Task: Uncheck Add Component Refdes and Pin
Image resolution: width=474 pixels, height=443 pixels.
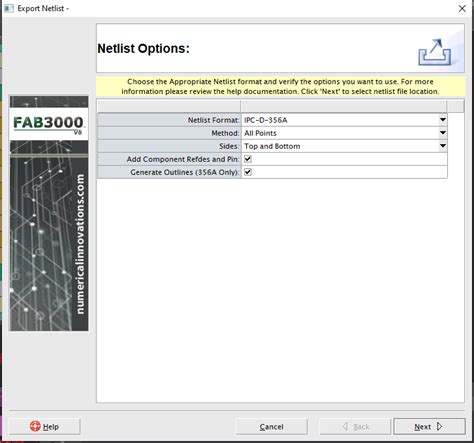Action: coord(248,159)
